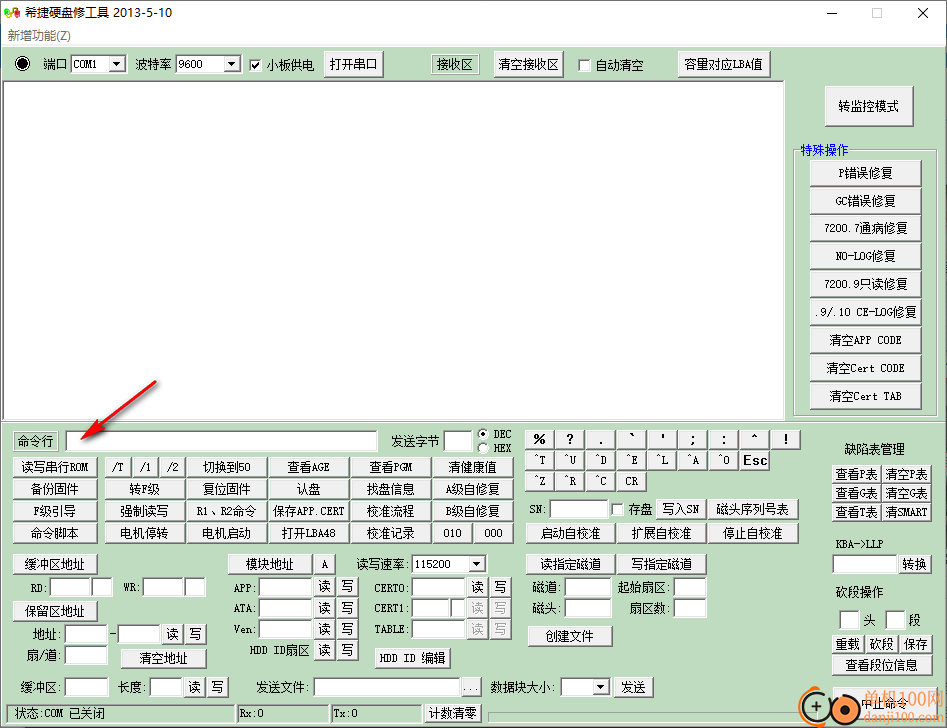Viewport: 947px width, 728px height.
Task: Open the 波特率 9600 dropdown
Action: [231, 63]
